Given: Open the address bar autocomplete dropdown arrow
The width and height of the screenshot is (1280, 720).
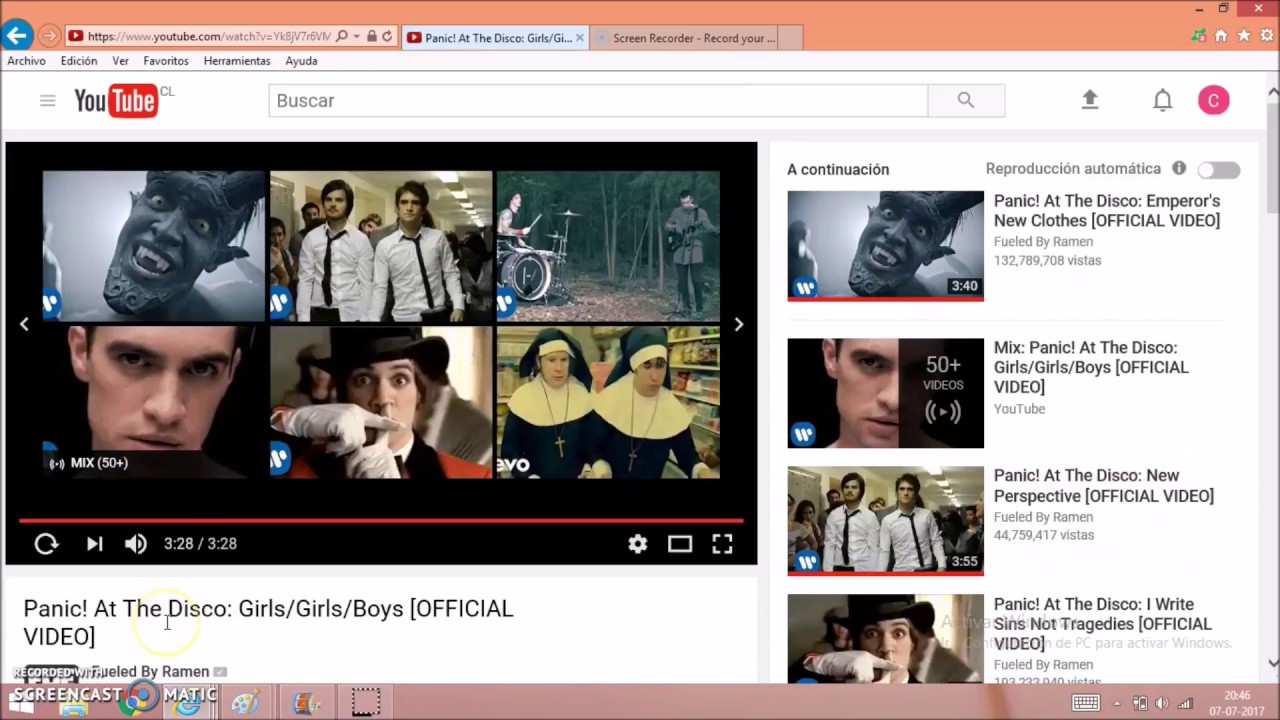Looking at the screenshot, I should (356, 37).
